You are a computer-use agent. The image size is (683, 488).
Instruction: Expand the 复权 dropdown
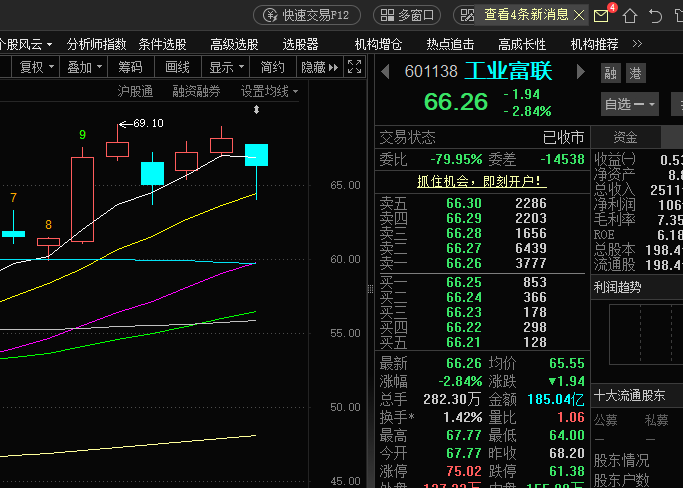(x=37, y=67)
